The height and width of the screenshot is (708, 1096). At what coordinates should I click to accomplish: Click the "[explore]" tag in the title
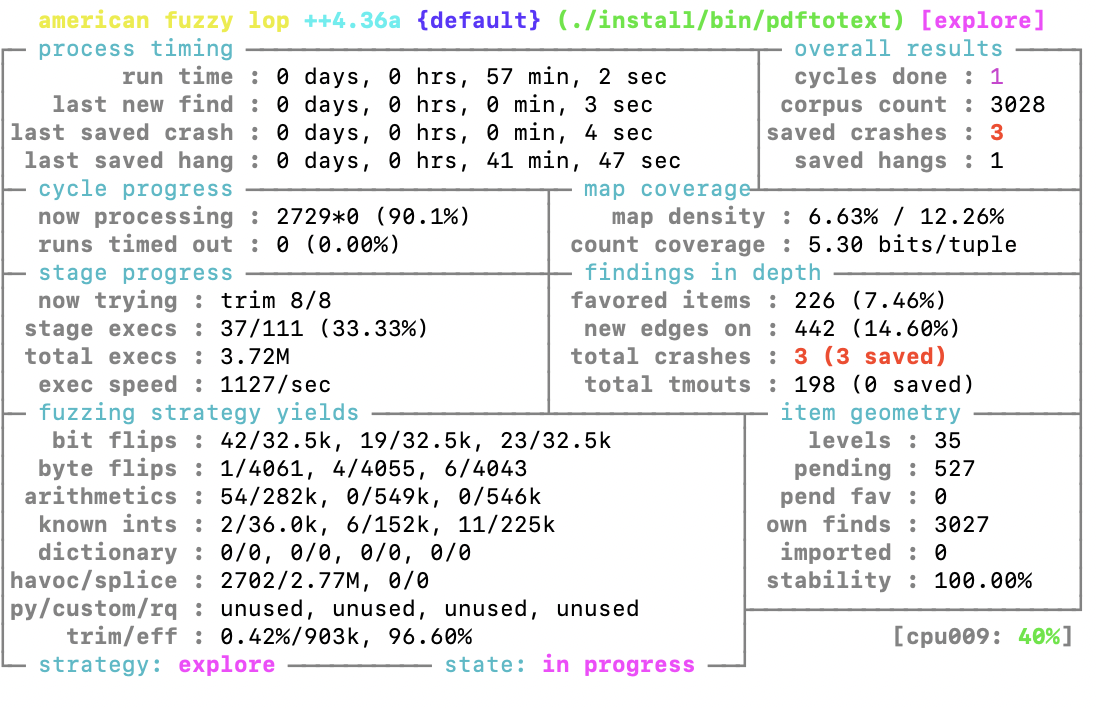(983, 20)
